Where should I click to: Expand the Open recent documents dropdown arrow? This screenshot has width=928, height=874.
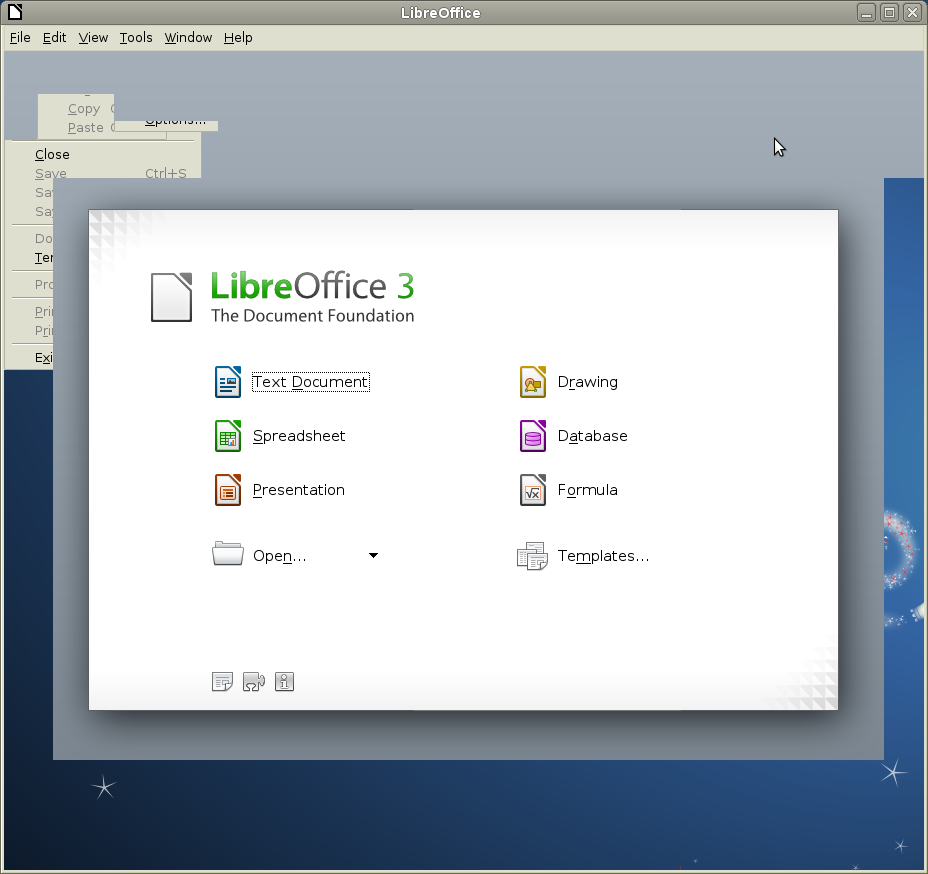coord(373,555)
